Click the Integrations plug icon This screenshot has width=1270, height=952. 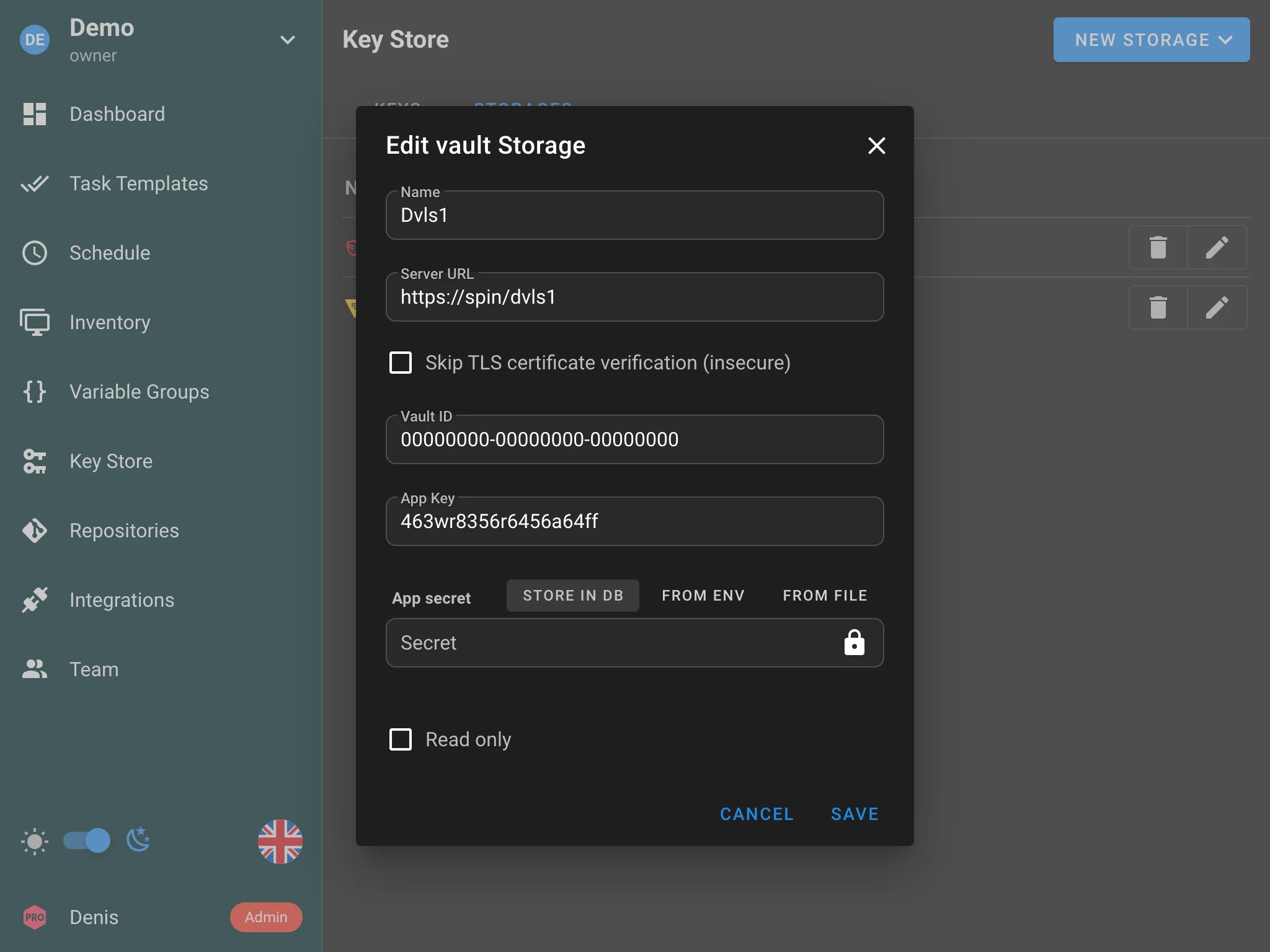pyautogui.click(x=35, y=600)
